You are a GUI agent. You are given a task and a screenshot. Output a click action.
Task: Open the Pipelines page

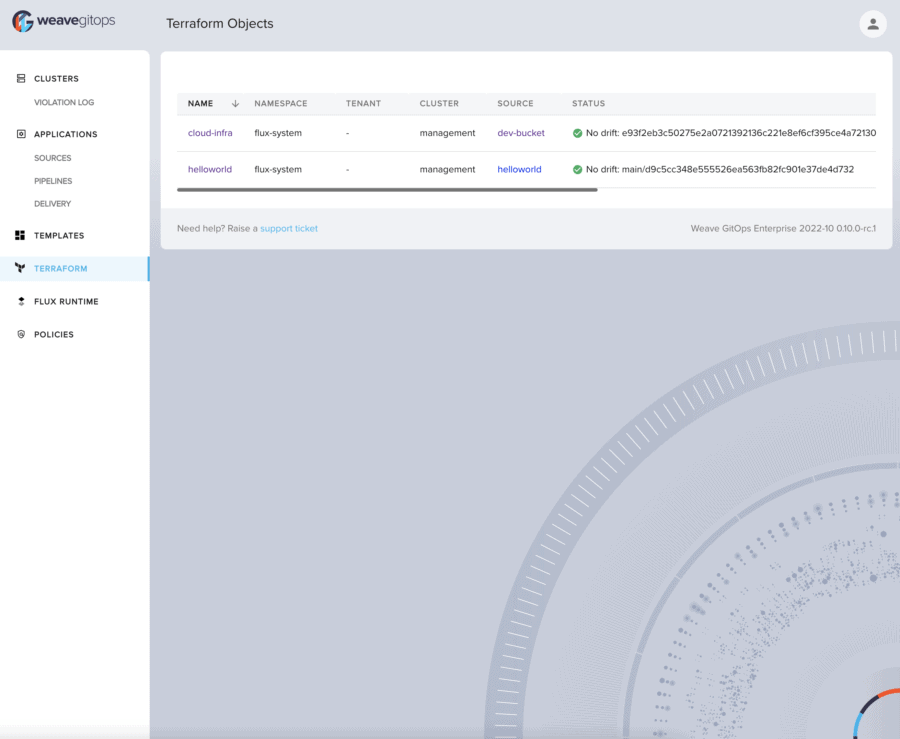coord(52,181)
